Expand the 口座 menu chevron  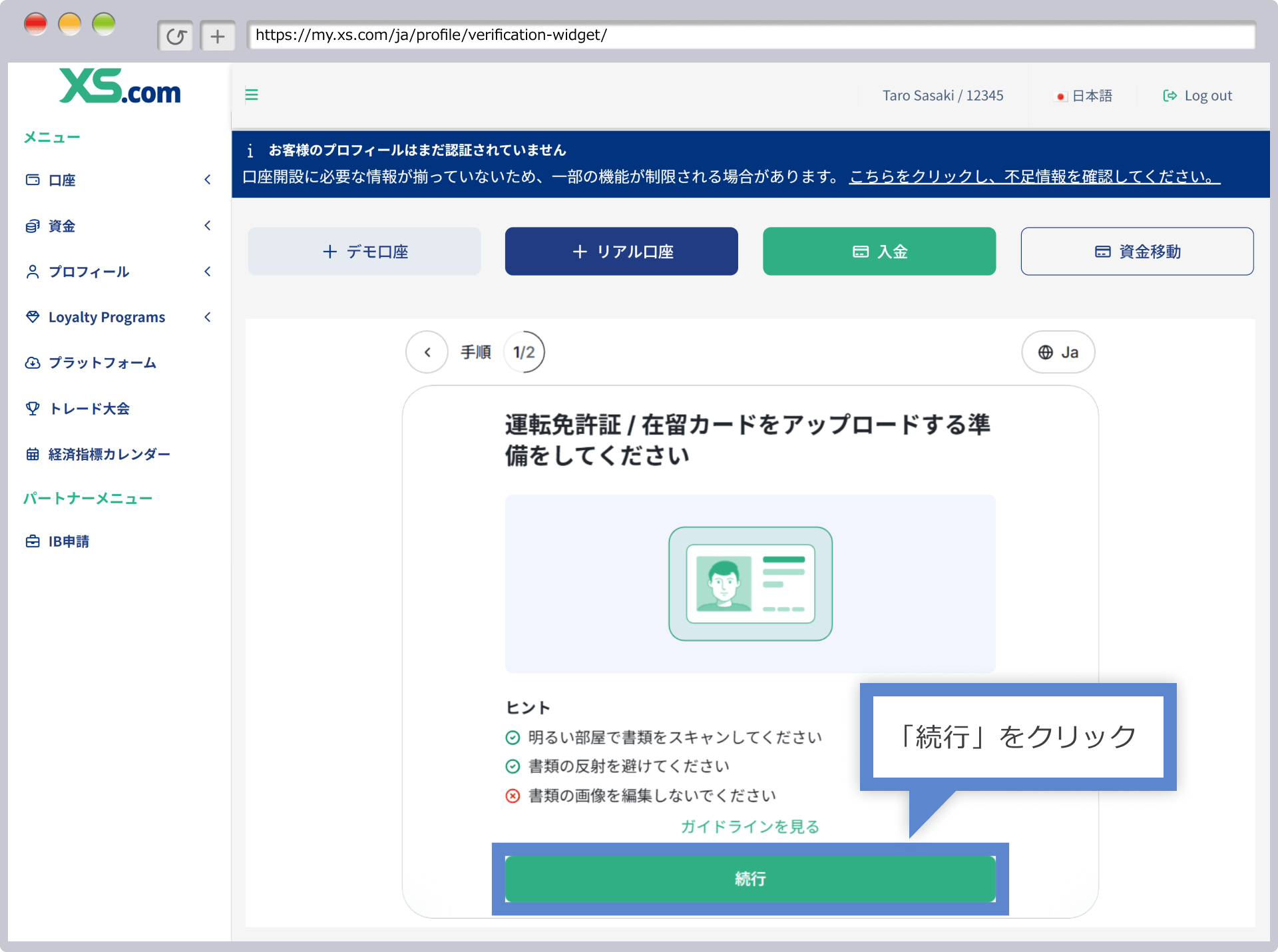click(208, 180)
